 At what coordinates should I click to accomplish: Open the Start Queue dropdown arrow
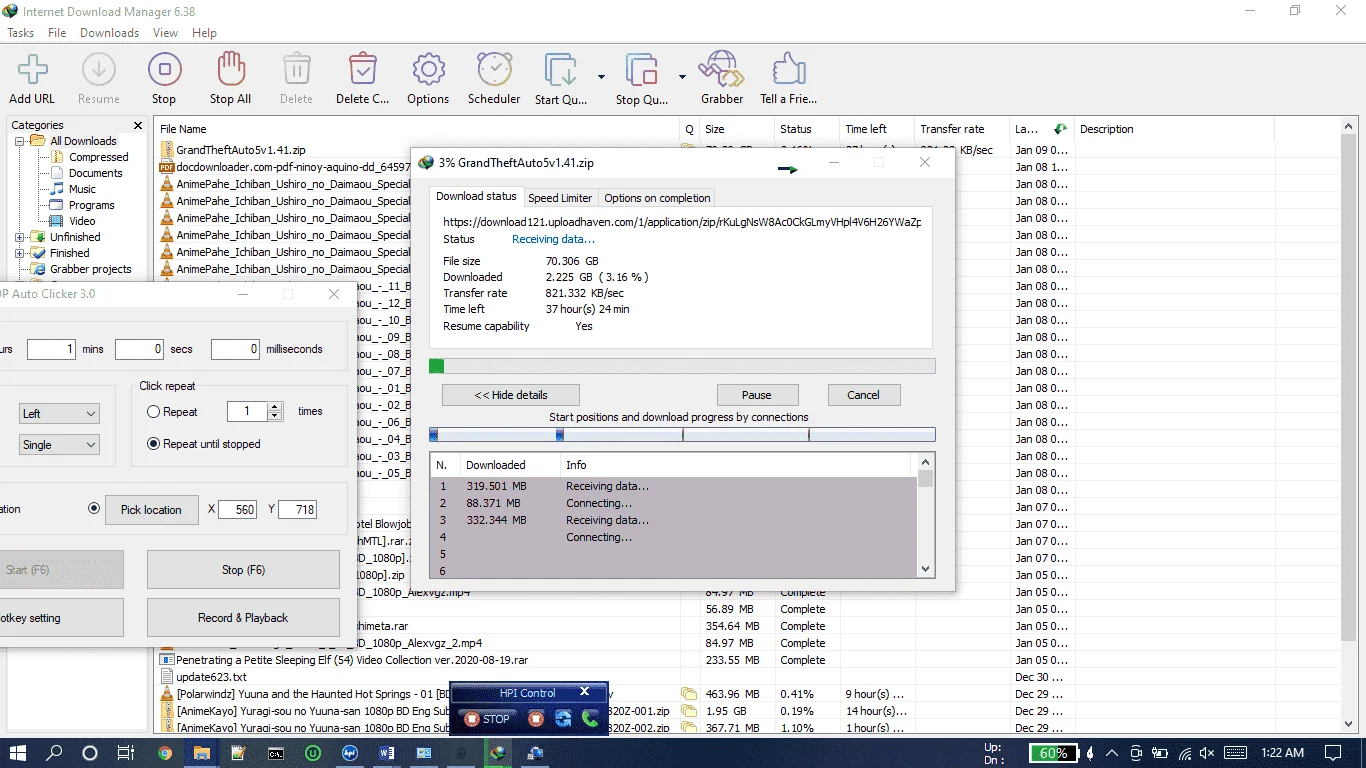[x=601, y=76]
